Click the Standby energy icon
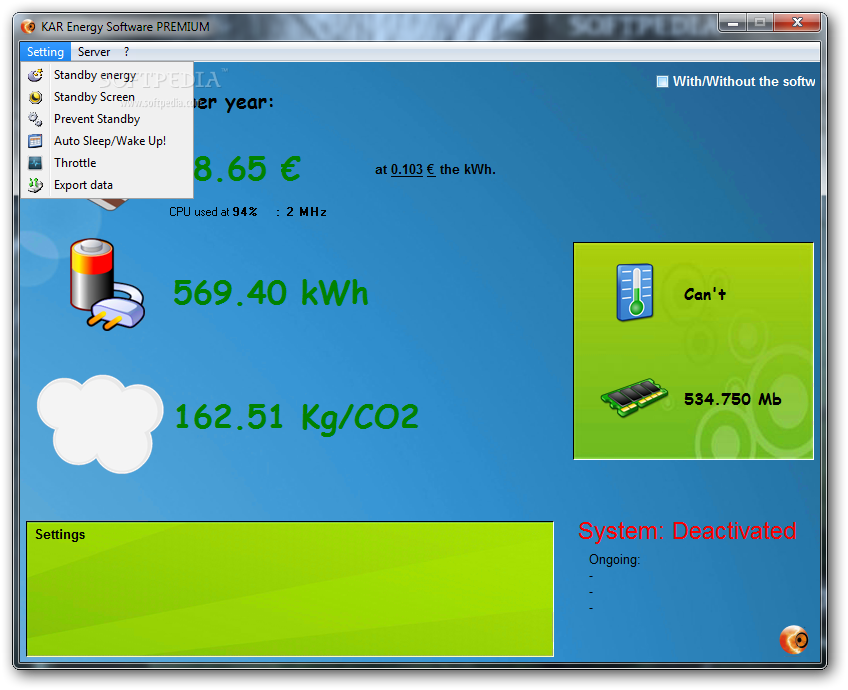 36,75
